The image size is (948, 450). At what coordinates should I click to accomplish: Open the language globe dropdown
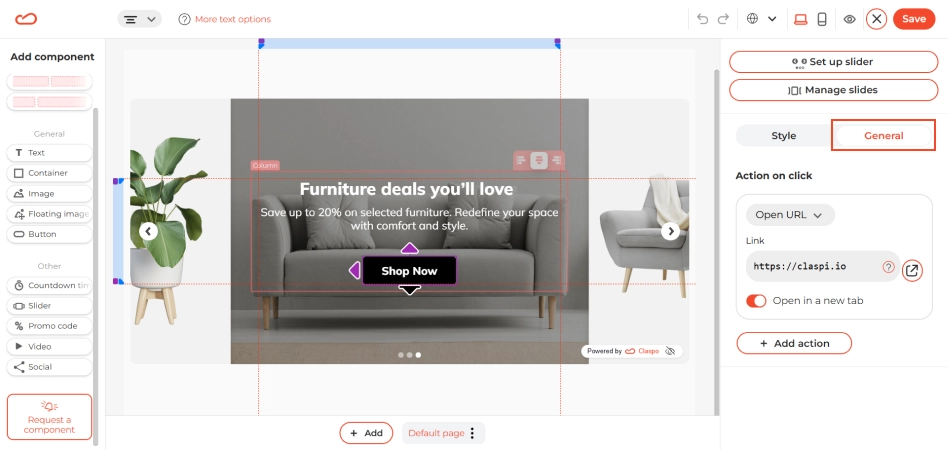tap(761, 19)
